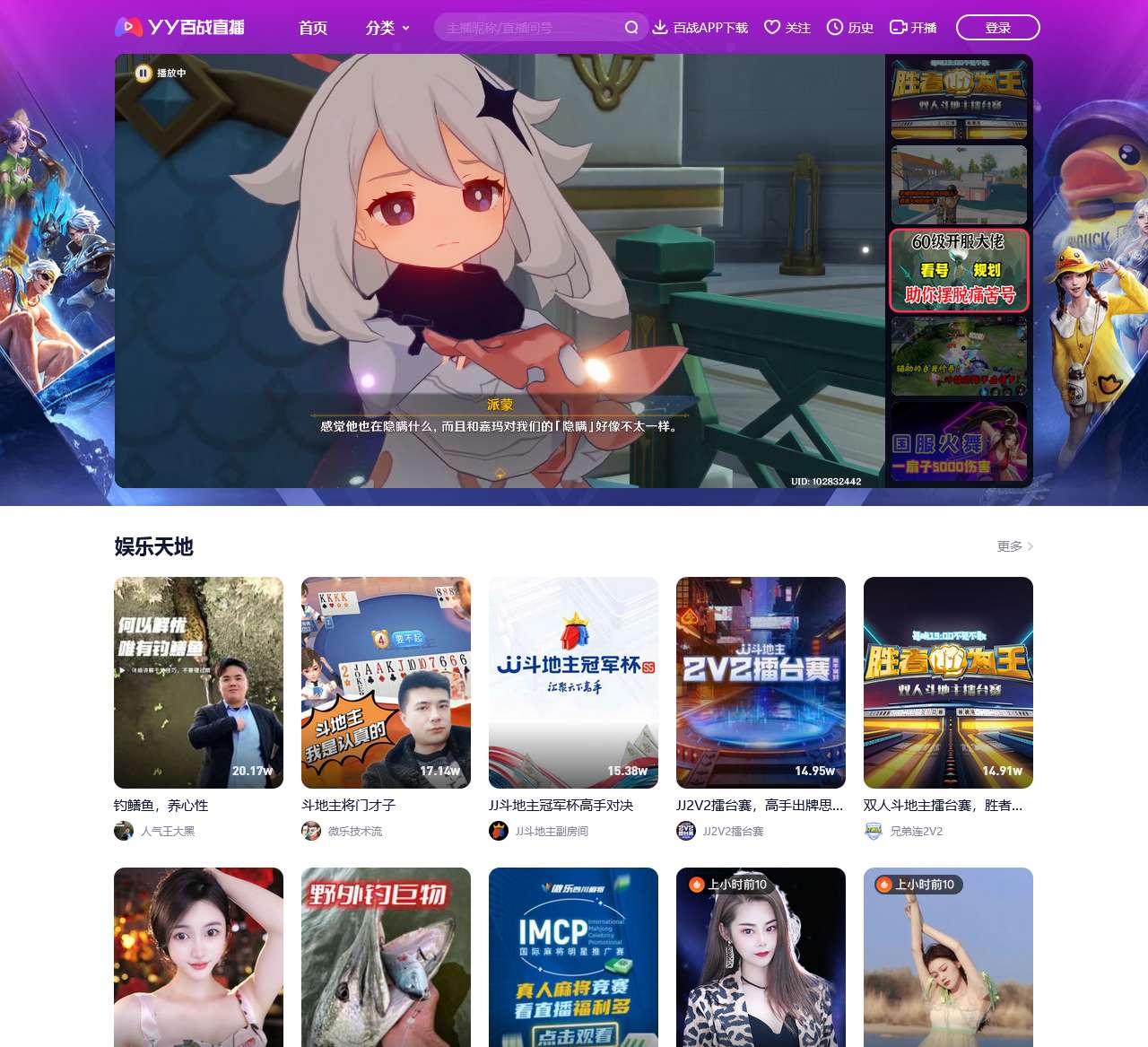Select the shooter game sidebar thumbnail

coord(959,185)
